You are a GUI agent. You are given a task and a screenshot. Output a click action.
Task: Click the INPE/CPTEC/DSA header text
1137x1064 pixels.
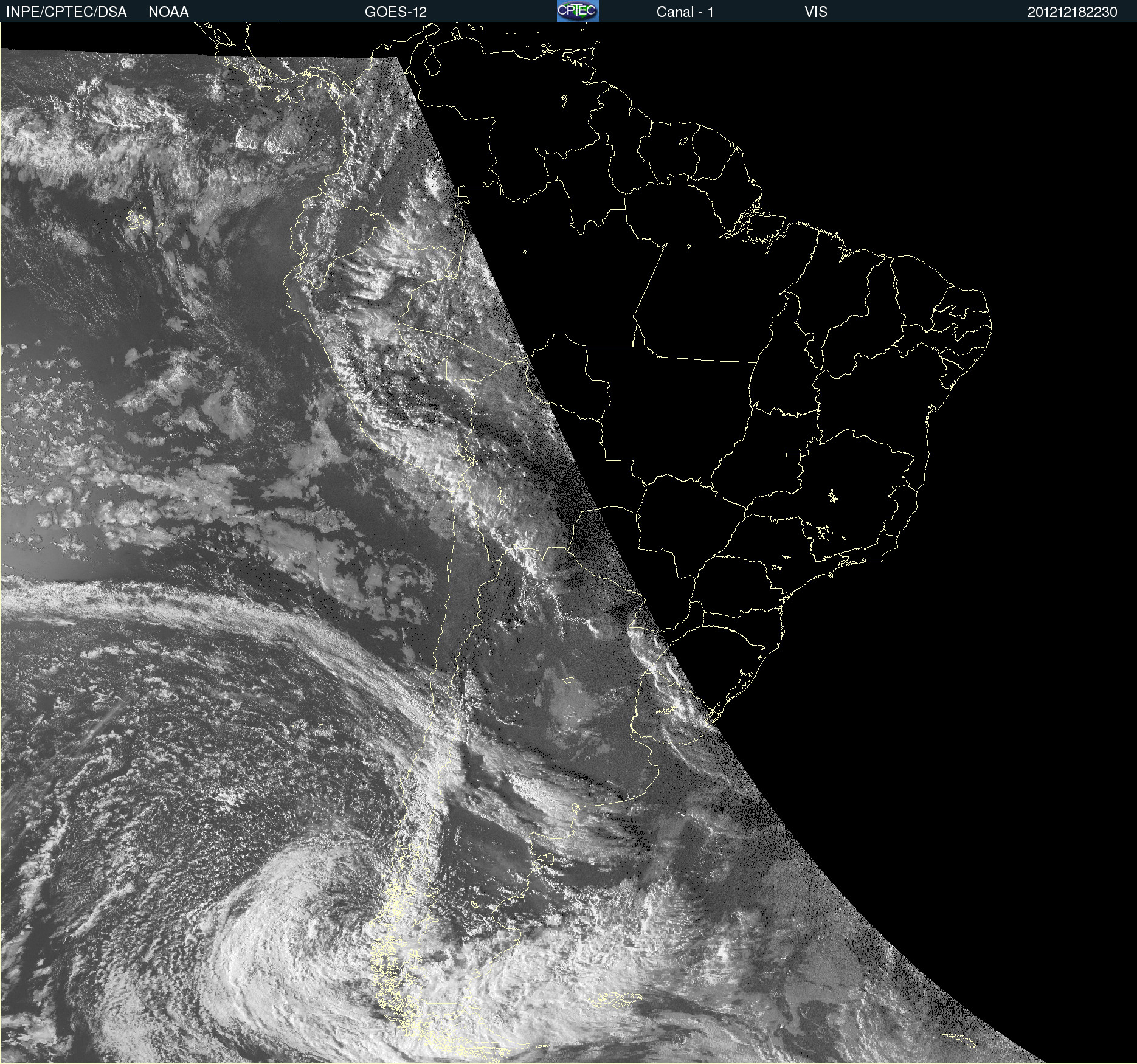tap(66, 12)
